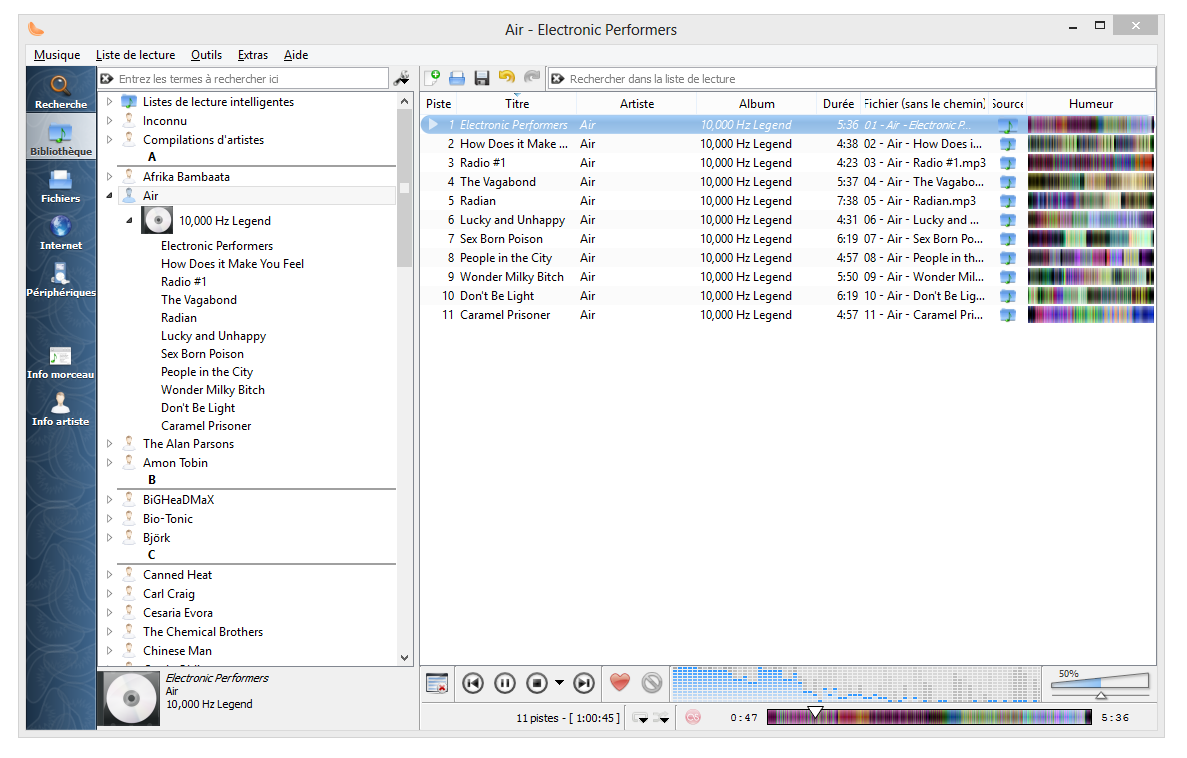1187x758 pixels.
Task: Ban the current track
Action: (x=652, y=683)
